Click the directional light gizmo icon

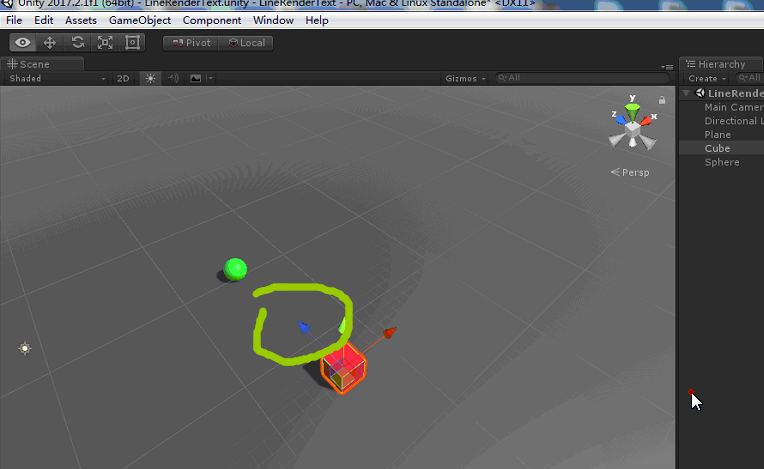pos(24,348)
